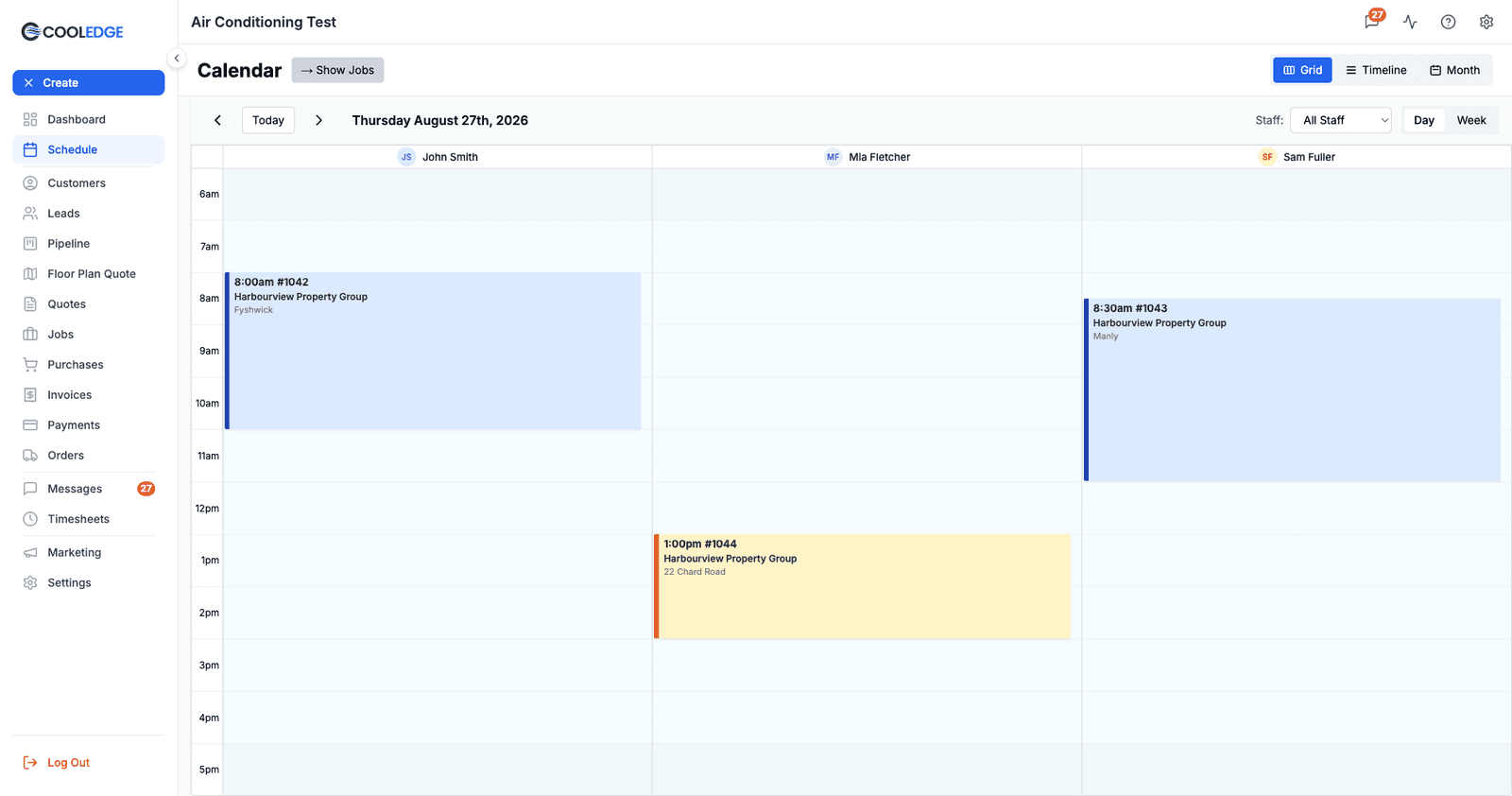
Task: Open Purchases from the sidebar
Action: [88, 365]
